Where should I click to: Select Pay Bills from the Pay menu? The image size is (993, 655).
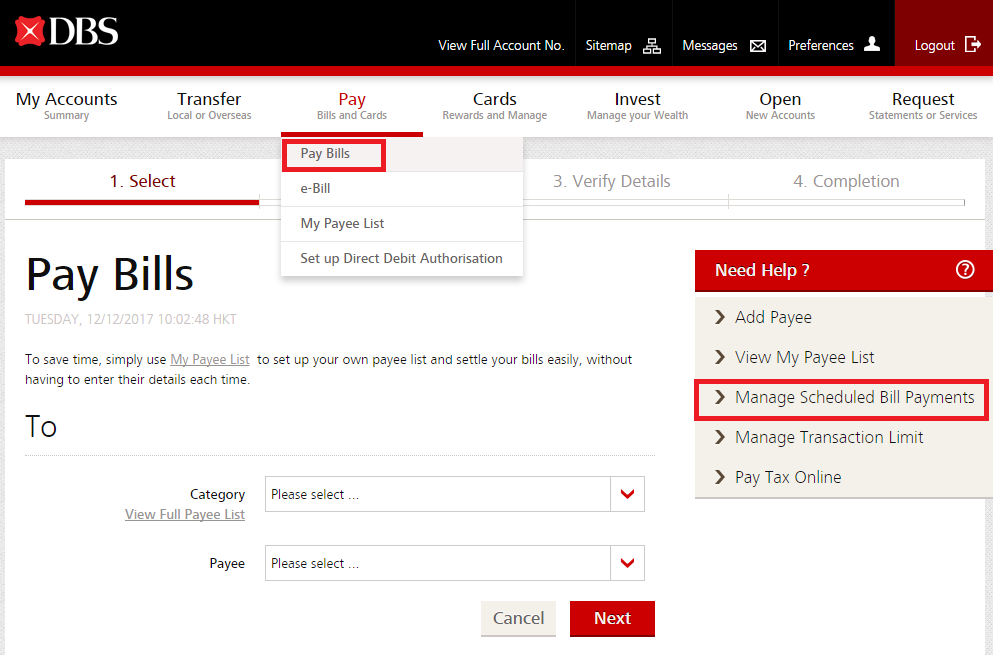coord(325,154)
